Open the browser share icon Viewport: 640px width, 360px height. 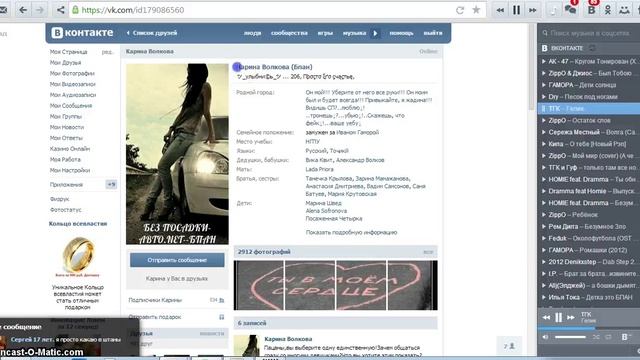coord(60,10)
